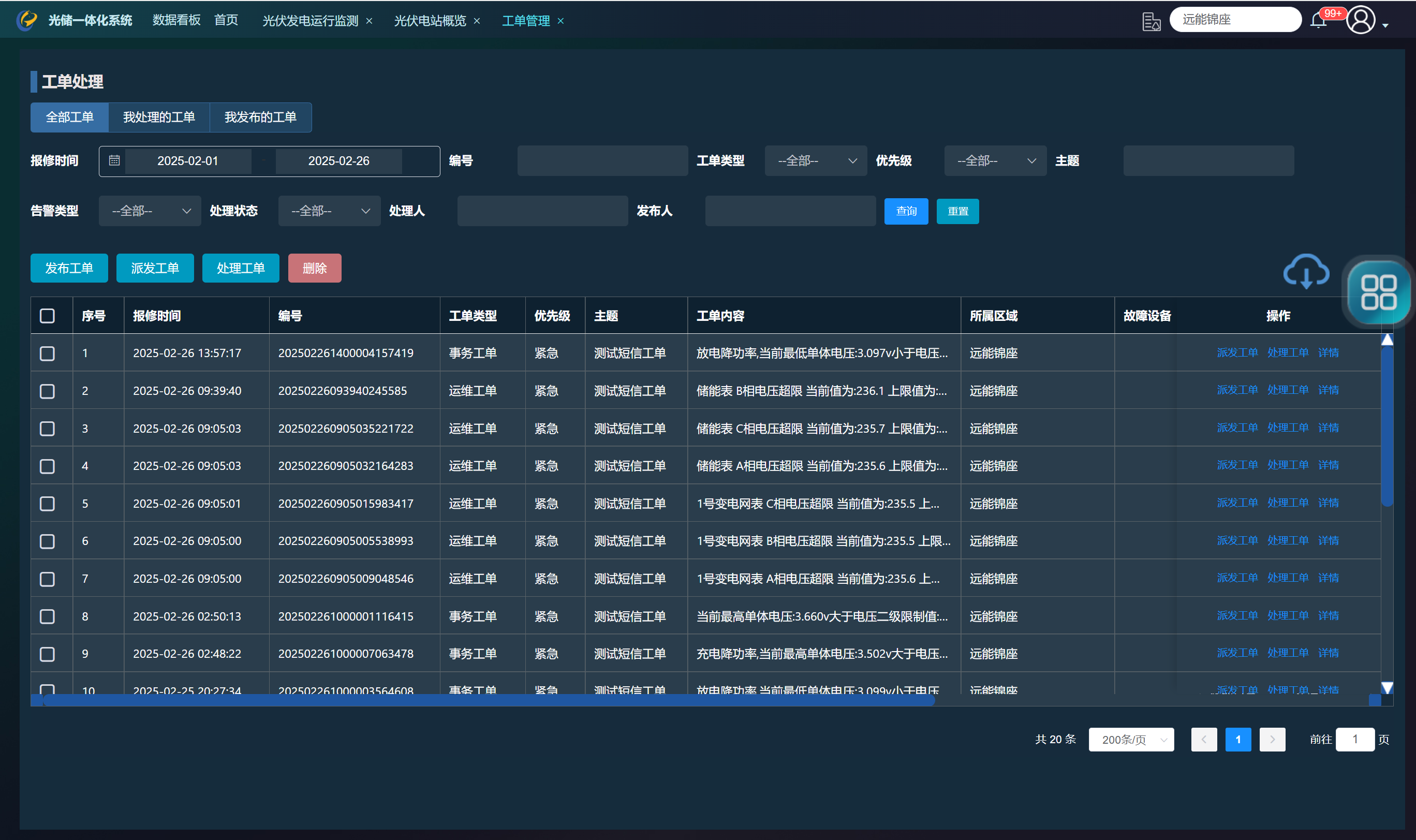Open the 光伏发电运行监测 tab

309,21
